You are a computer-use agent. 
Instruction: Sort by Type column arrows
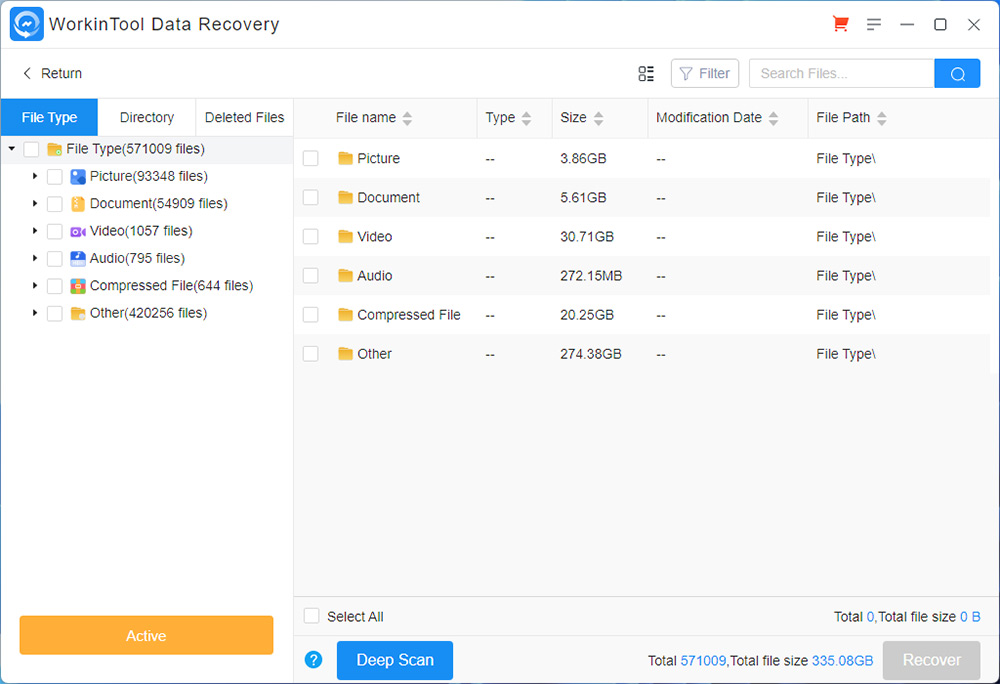(526, 118)
